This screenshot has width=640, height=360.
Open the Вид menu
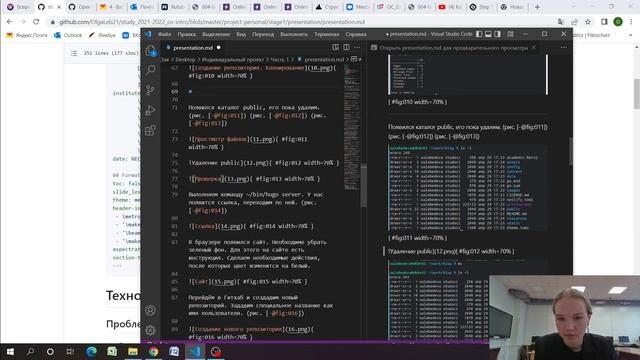(x=241, y=34)
